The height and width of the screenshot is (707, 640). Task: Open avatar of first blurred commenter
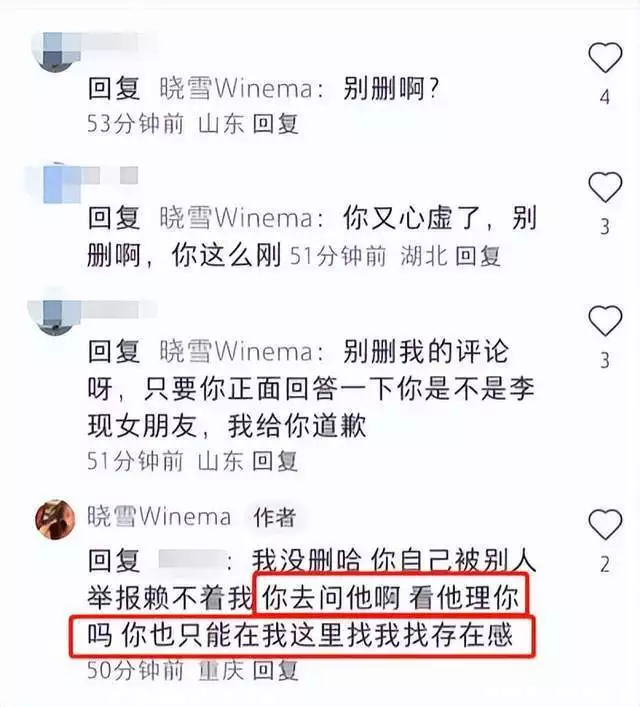(x=56, y=50)
